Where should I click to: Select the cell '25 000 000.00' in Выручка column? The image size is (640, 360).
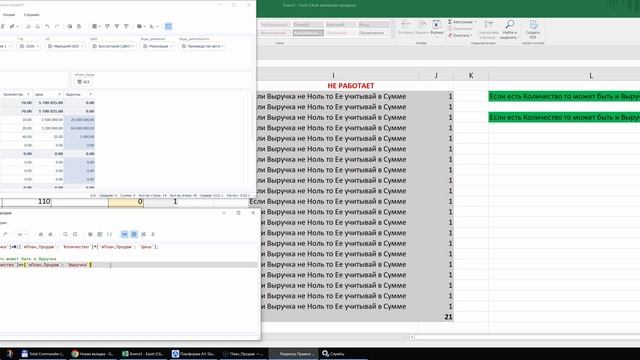click(80, 120)
